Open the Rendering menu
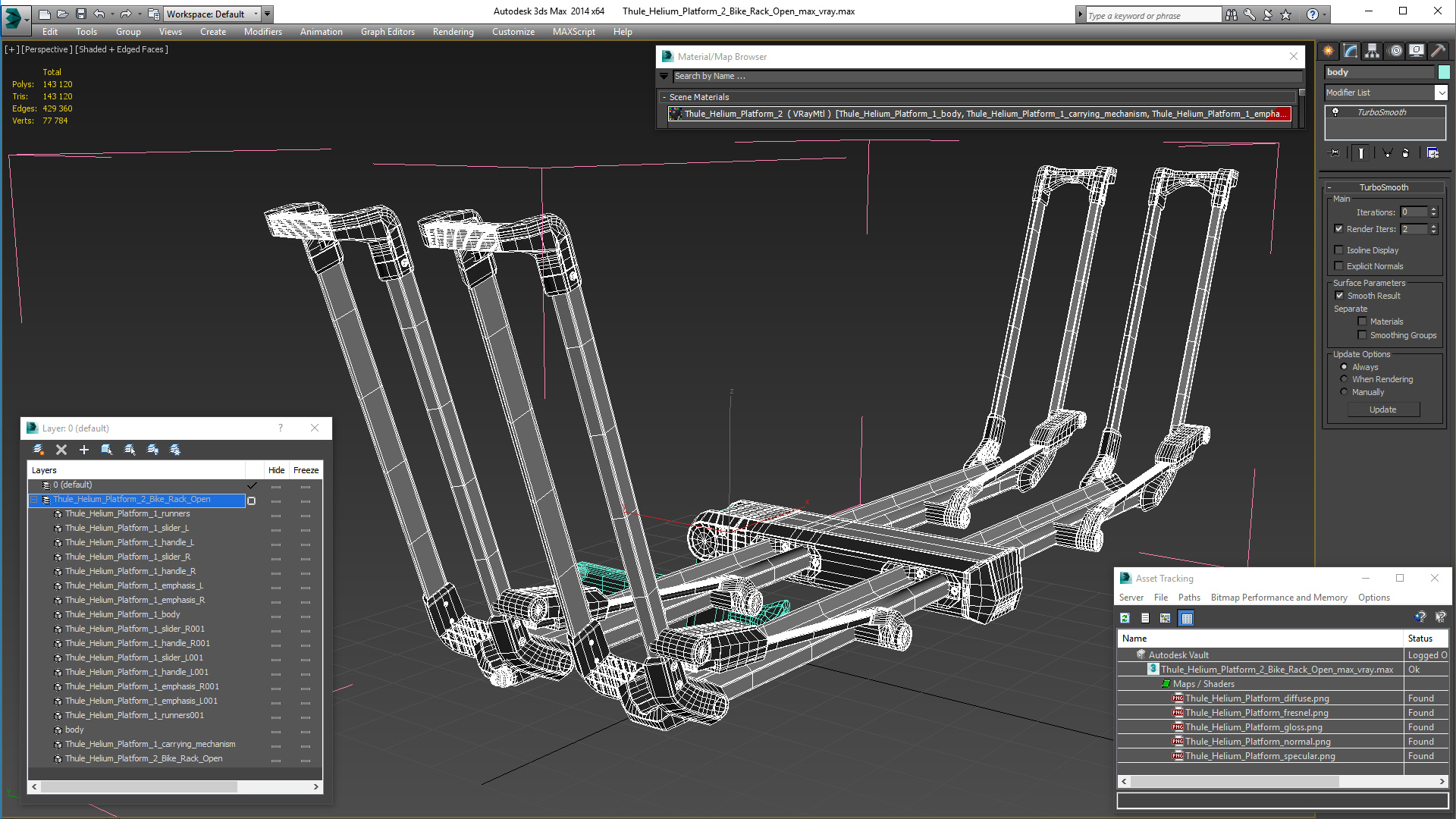 point(453,32)
